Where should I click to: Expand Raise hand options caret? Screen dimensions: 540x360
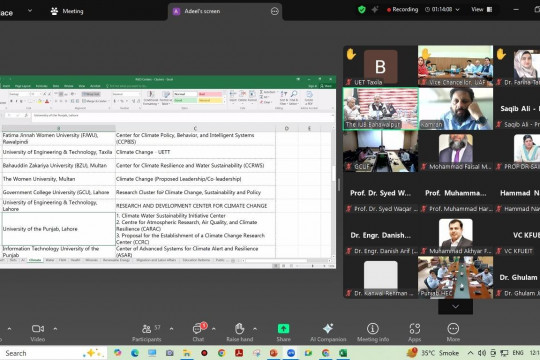coord(255,329)
